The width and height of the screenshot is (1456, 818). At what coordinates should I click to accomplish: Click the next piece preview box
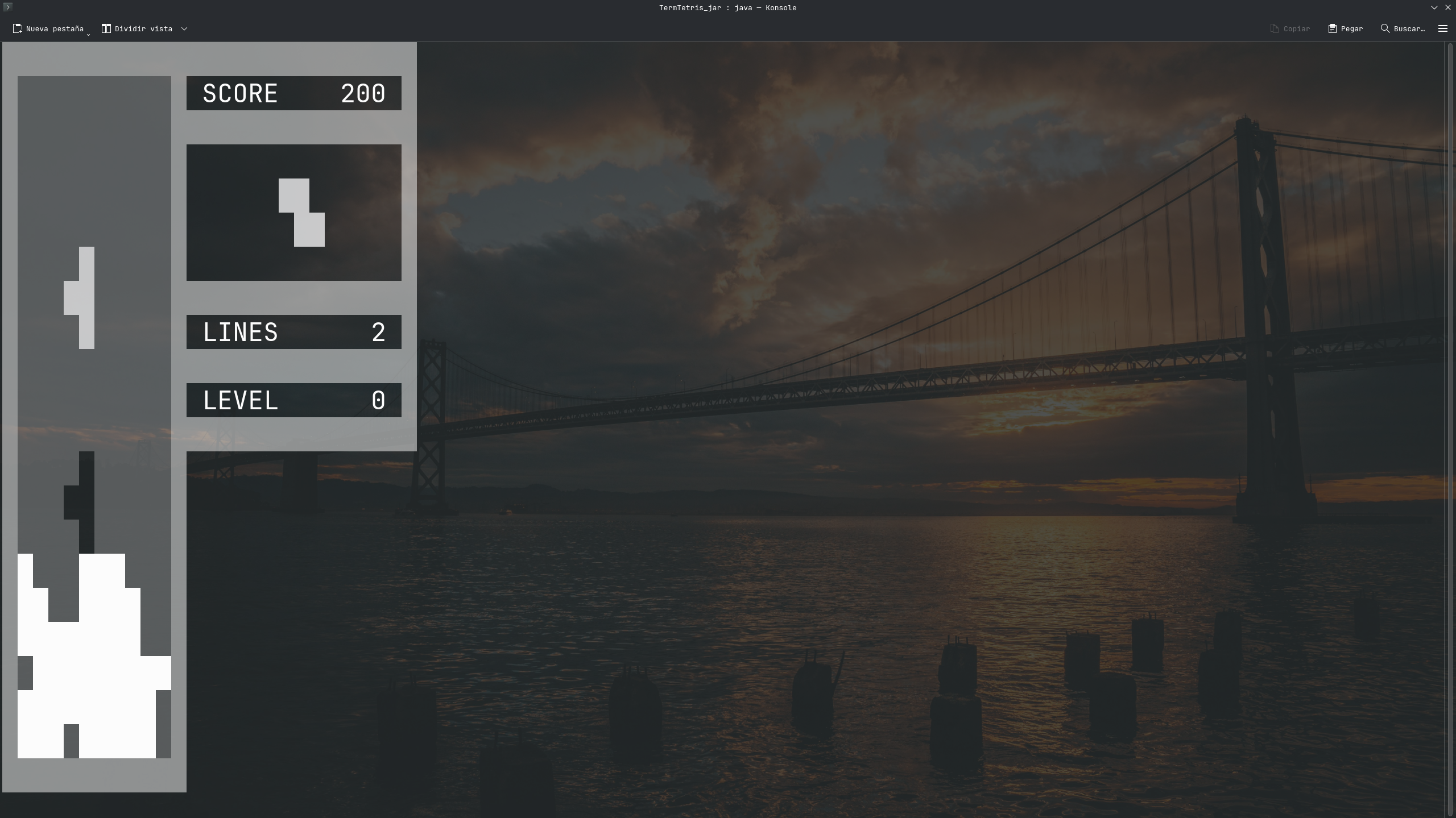coord(293,212)
